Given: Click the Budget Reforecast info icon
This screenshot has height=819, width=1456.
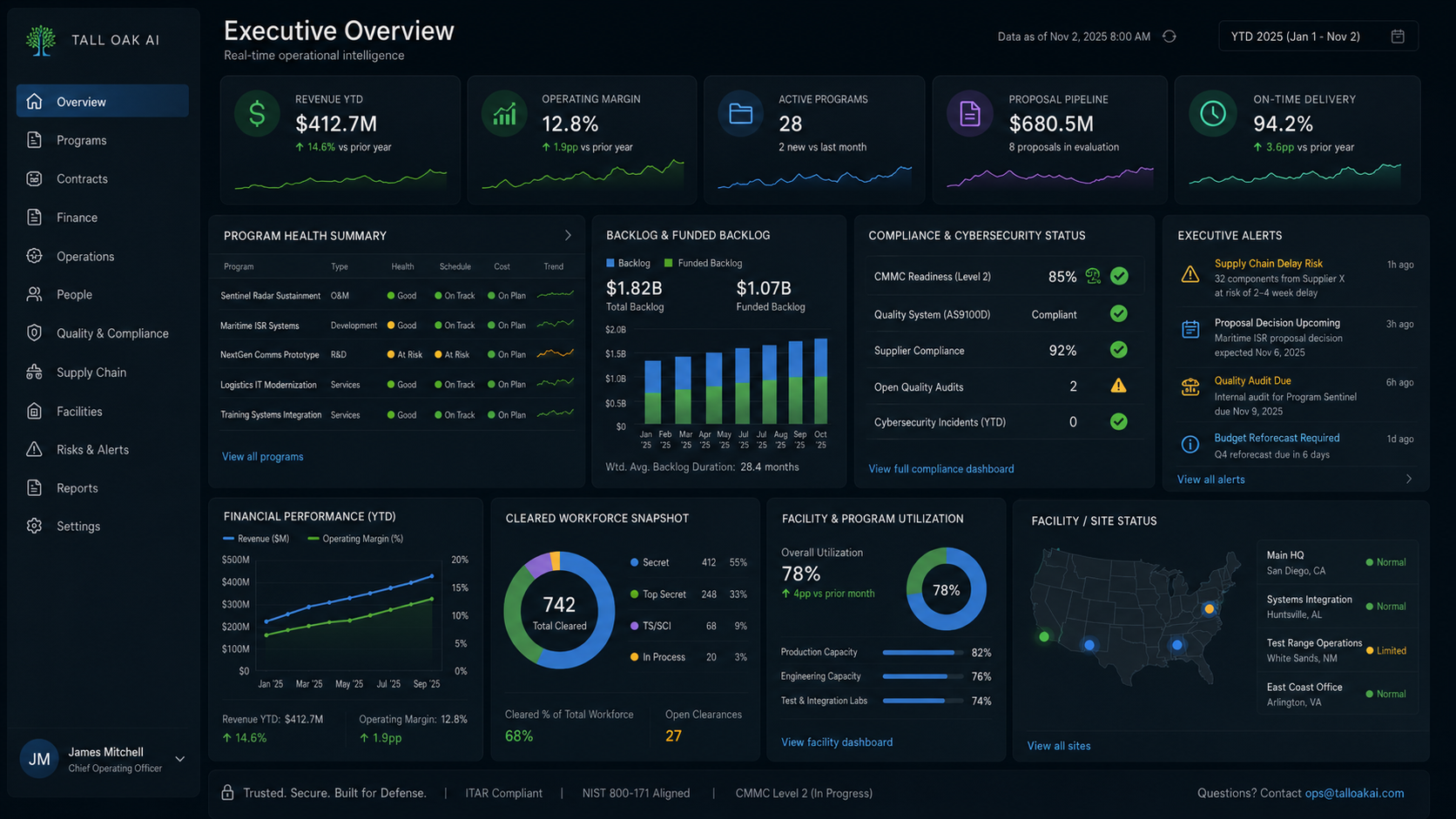Looking at the screenshot, I should (x=1190, y=444).
